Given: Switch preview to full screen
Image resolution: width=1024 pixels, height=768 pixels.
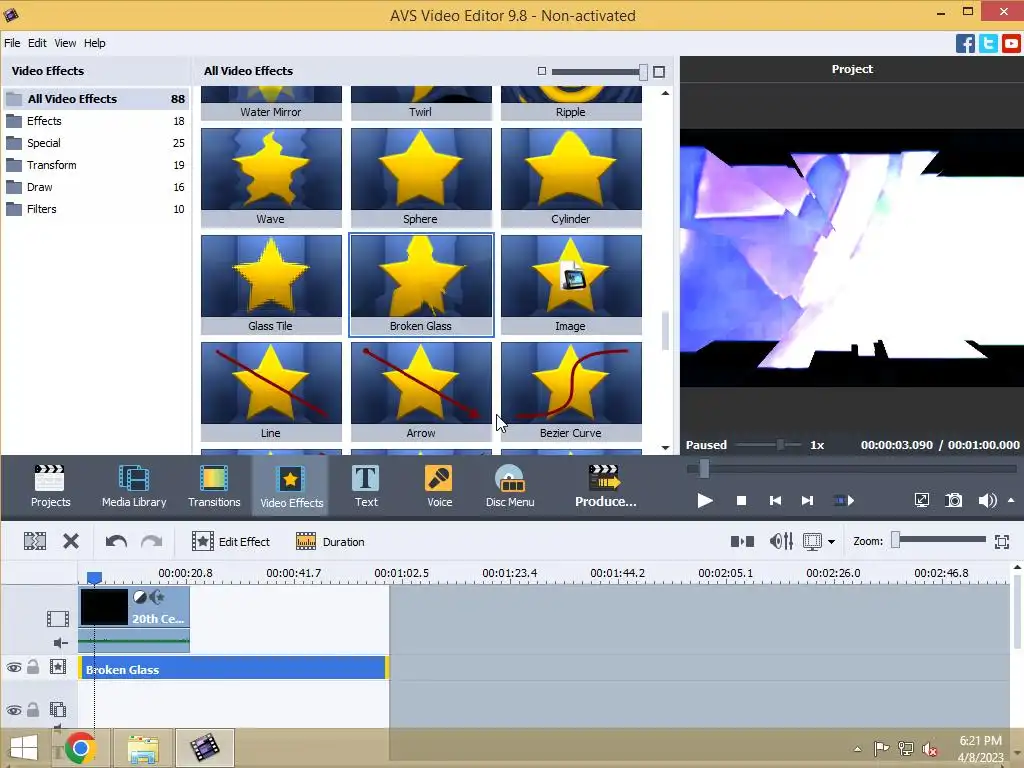Looking at the screenshot, I should (921, 501).
